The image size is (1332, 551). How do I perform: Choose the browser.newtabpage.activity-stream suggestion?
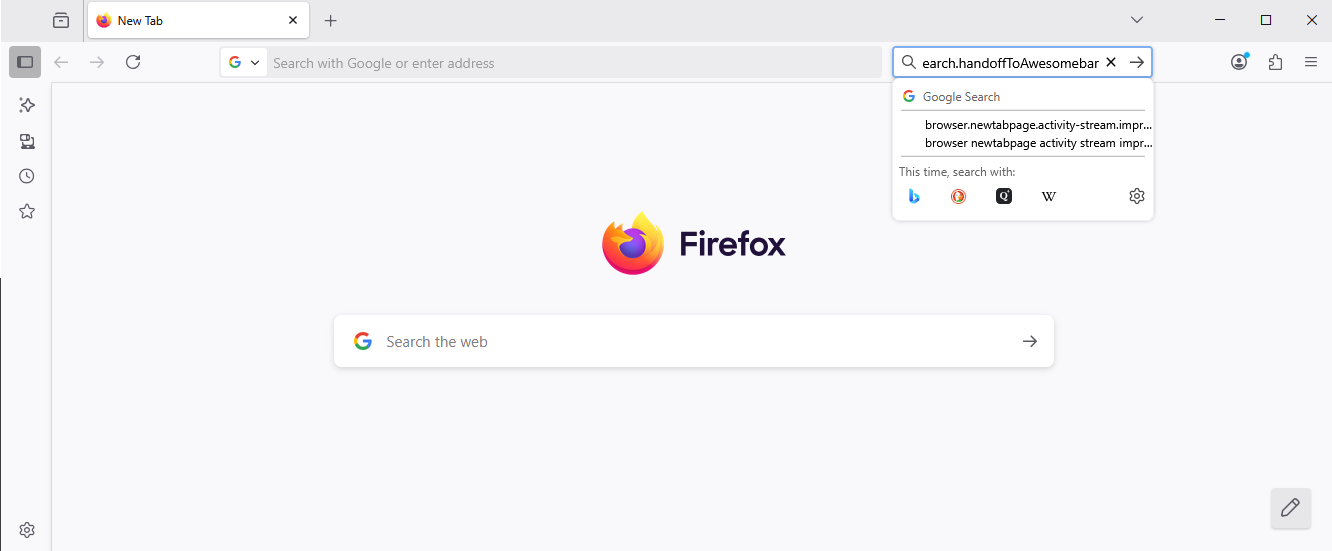tap(1038, 125)
